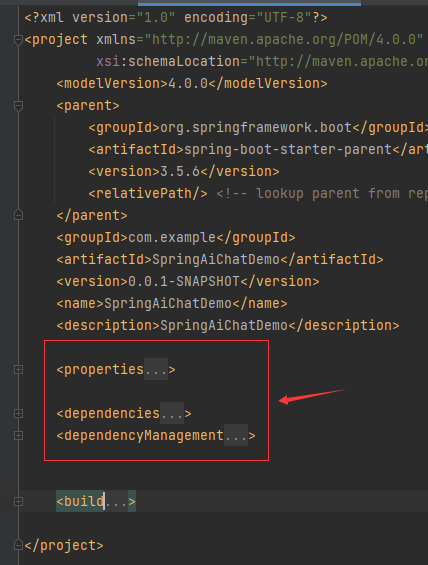This screenshot has width=428, height=565.
Task: Click SpringAiChatDemo in the name tag
Action: coord(168,303)
